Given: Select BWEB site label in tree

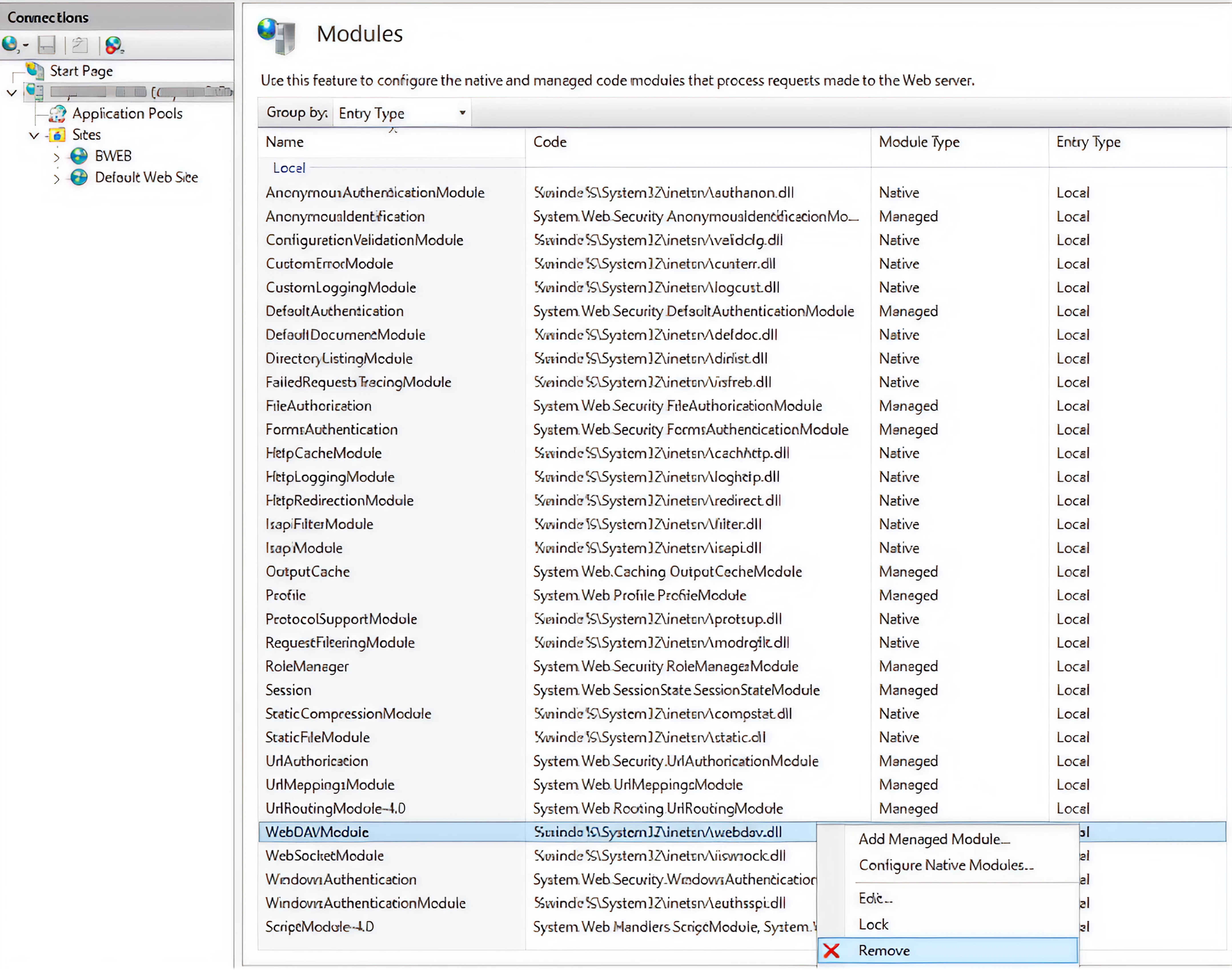Looking at the screenshot, I should click(x=113, y=156).
